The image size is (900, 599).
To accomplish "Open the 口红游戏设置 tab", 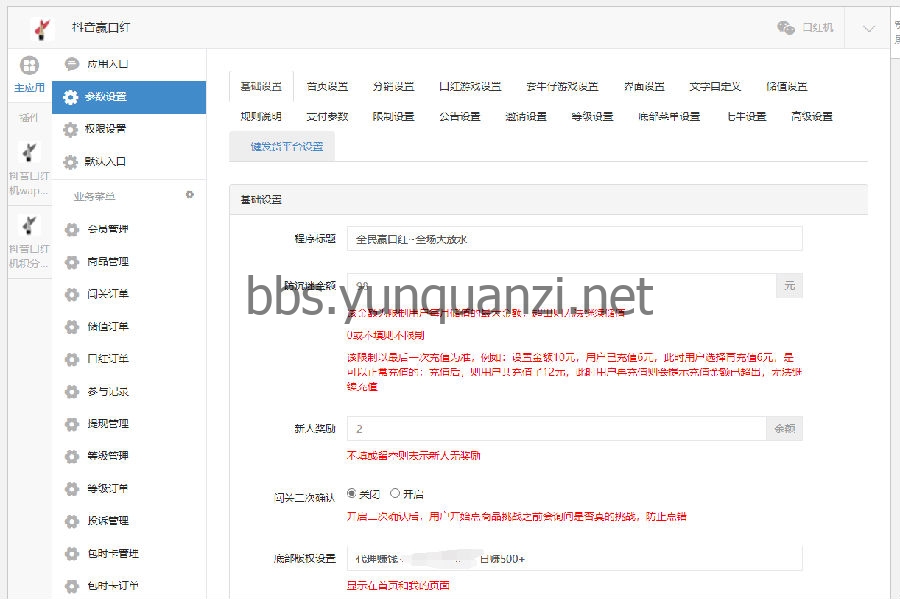I will click(469, 87).
